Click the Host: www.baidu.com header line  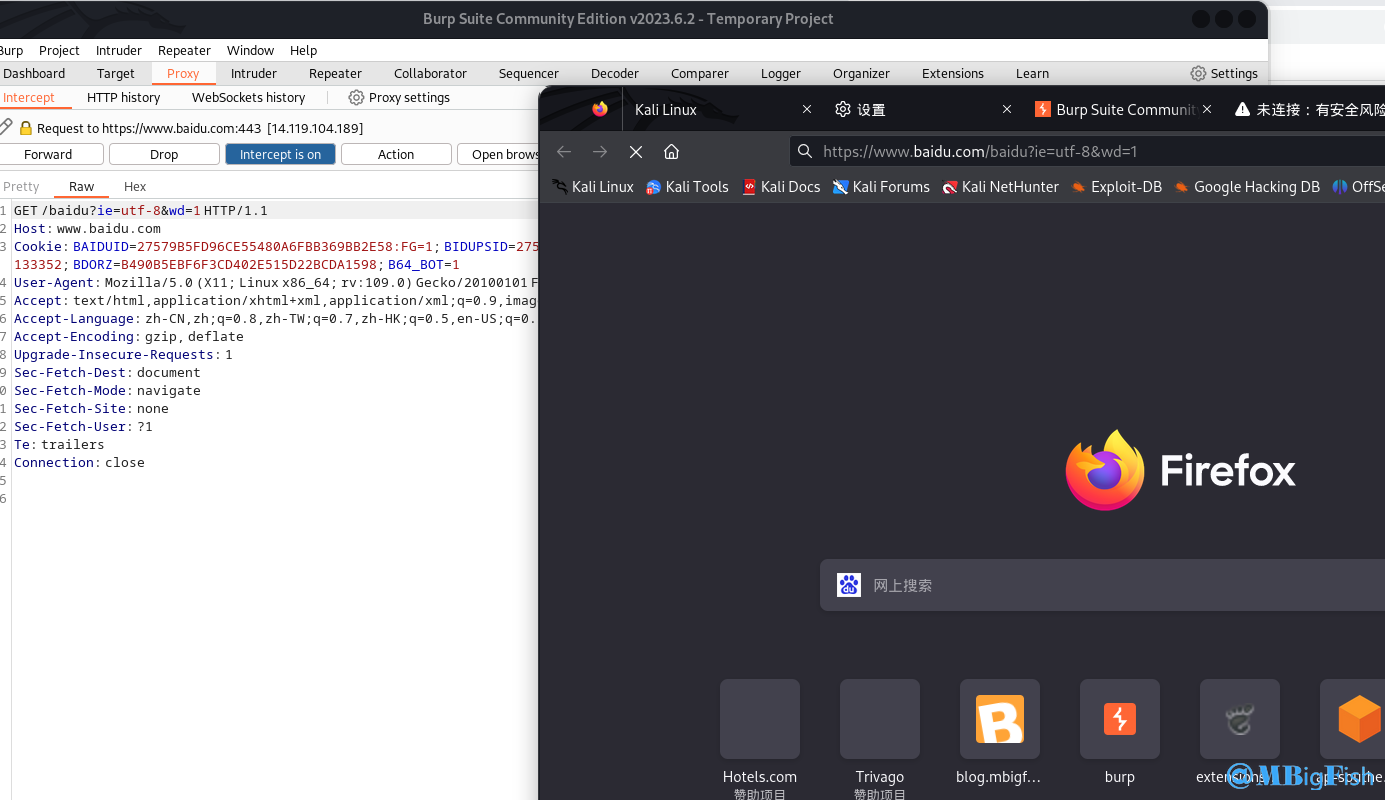pos(87,229)
